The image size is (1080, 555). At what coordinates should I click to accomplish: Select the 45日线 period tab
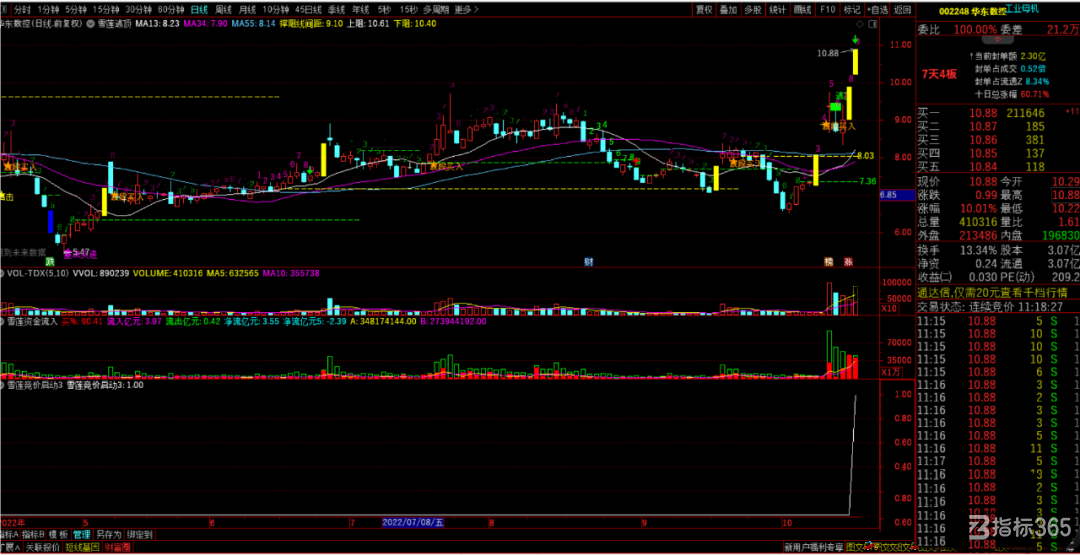[308, 10]
